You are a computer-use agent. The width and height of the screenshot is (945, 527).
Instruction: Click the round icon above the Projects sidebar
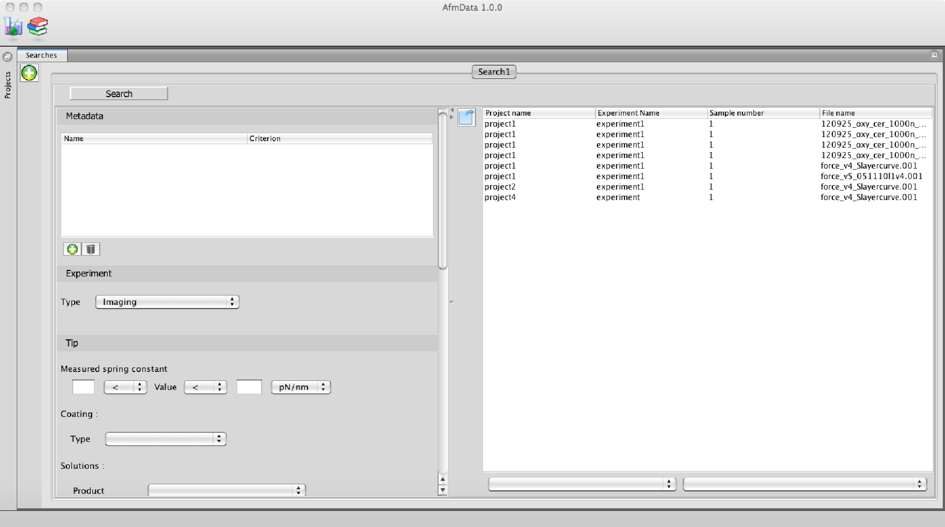coord(8,57)
